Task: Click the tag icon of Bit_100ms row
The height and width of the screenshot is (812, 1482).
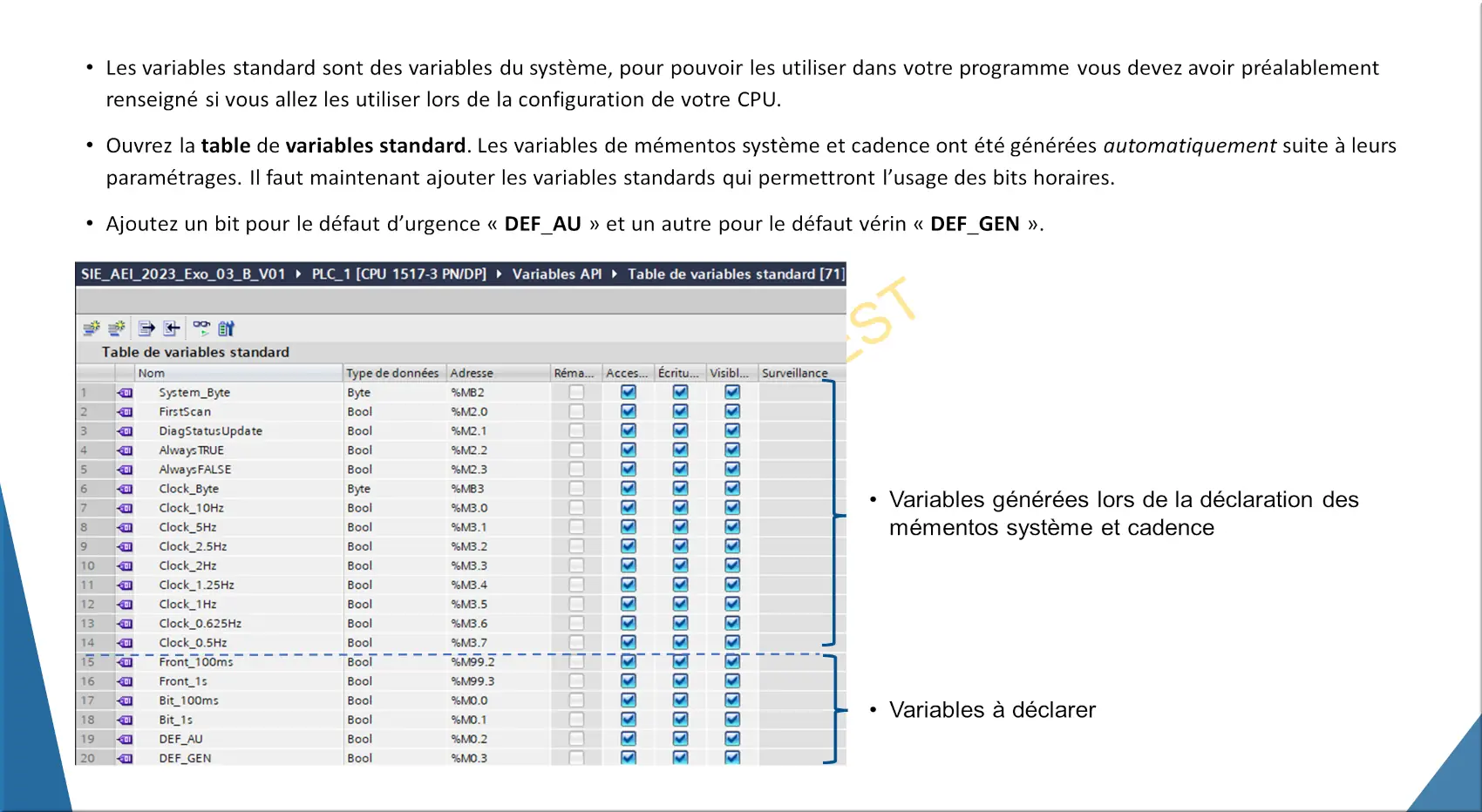Action: coord(126,700)
